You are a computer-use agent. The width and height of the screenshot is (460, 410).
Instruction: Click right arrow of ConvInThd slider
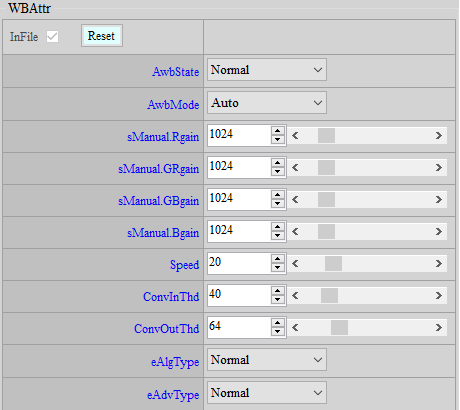click(x=439, y=296)
